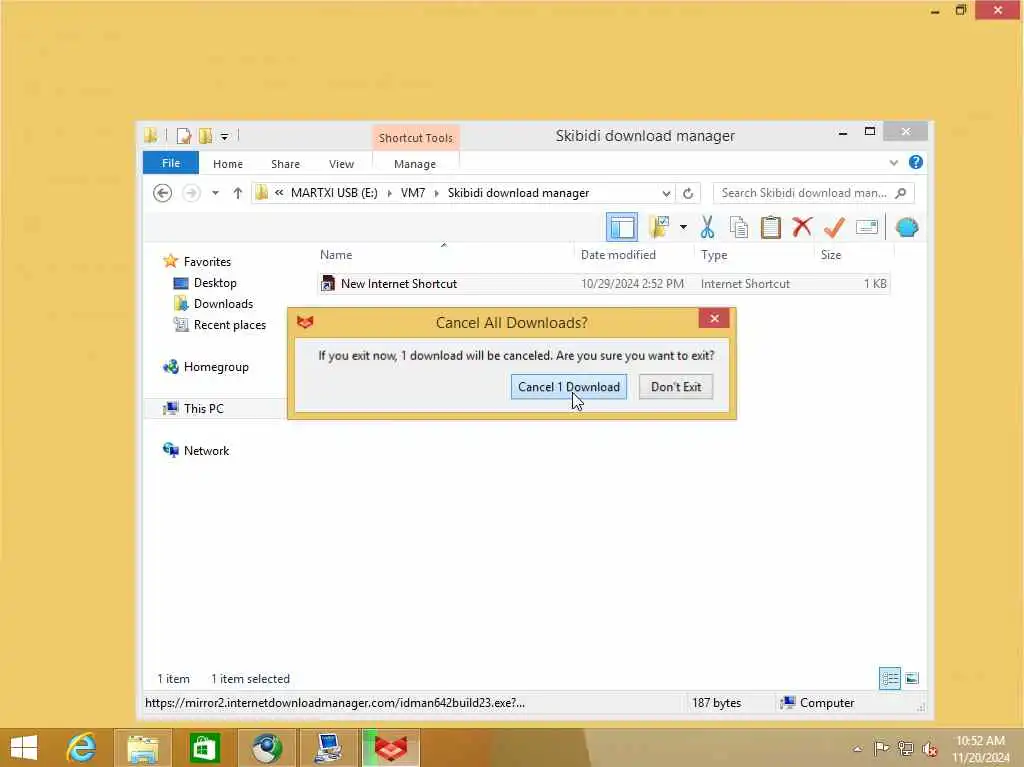Screen dimensions: 1024x767
Task: Select MARTXI USB (E:) in the address path
Action: 334,193
